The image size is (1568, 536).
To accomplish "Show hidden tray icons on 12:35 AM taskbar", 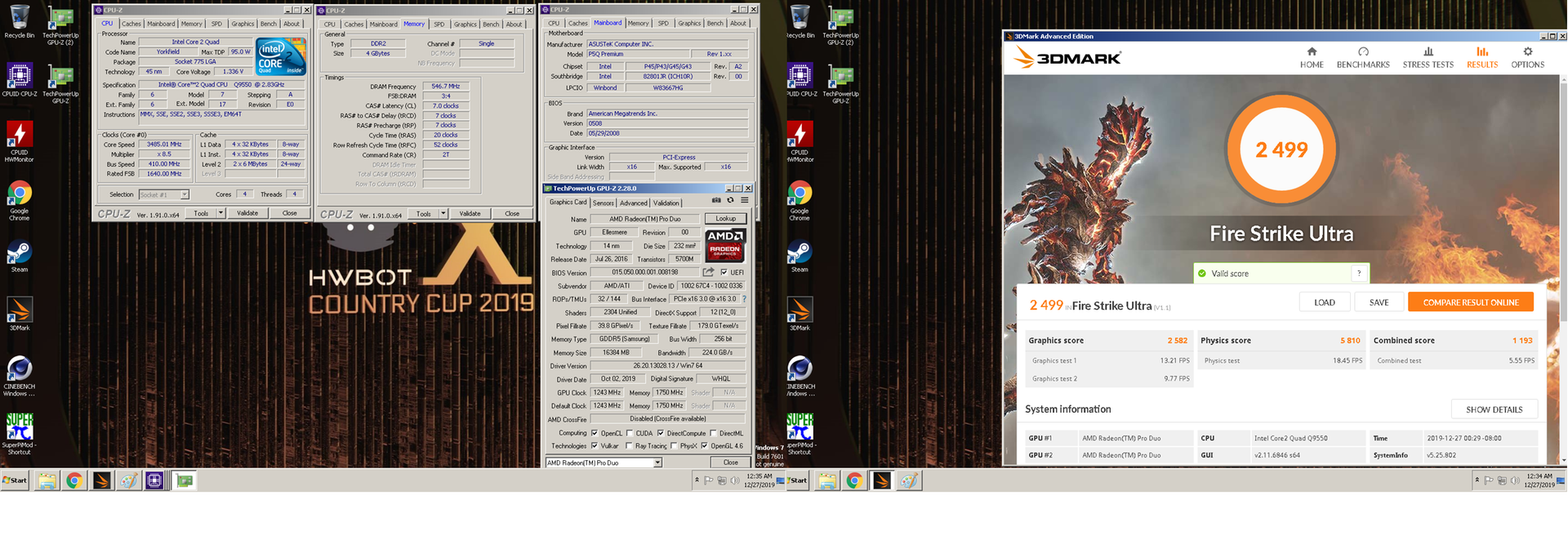I will pos(697,480).
